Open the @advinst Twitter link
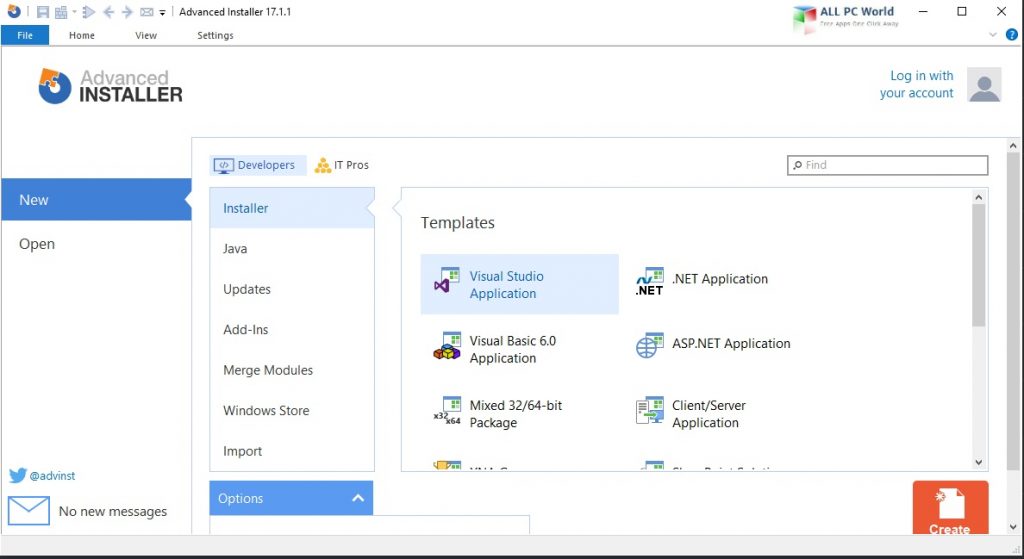The height and width of the screenshot is (559, 1024). pos(52,476)
